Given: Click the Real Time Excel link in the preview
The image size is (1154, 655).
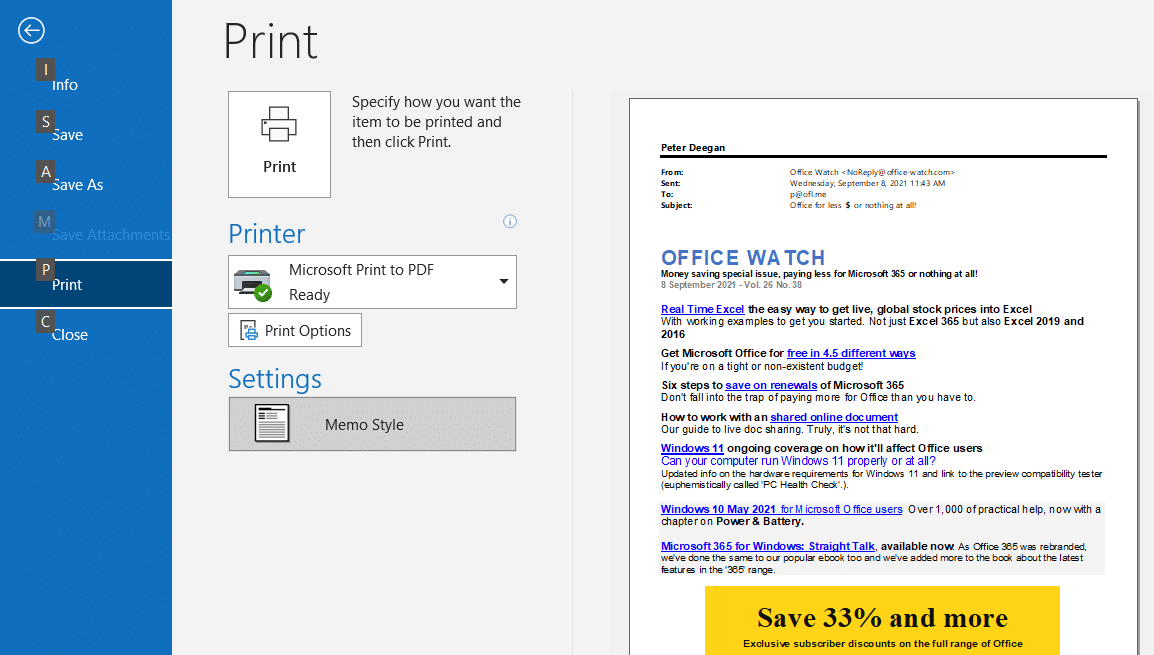Looking at the screenshot, I should pyautogui.click(x=702, y=309).
